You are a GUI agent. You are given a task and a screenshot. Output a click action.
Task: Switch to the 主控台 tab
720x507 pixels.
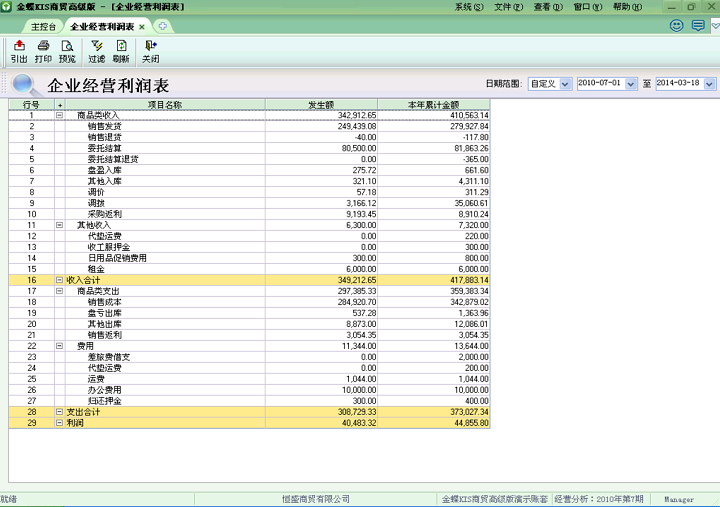(x=43, y=26)
